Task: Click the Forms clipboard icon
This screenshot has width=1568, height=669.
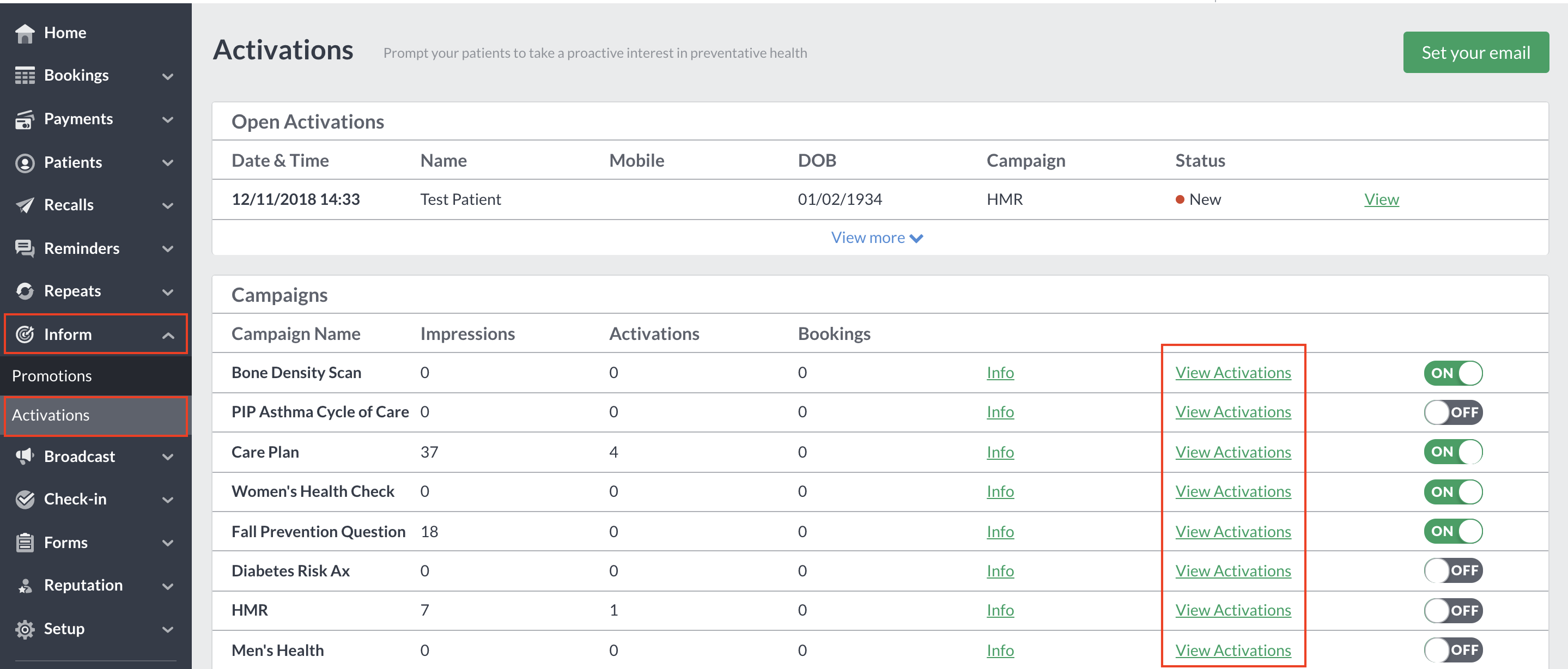Action: [25, 543]
